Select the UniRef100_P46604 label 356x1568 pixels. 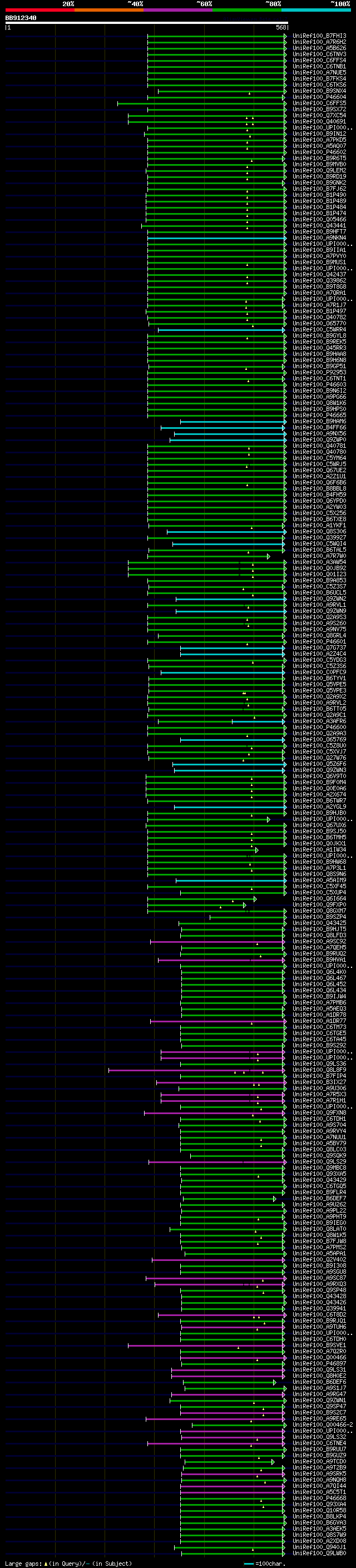[x=319, y=97]
